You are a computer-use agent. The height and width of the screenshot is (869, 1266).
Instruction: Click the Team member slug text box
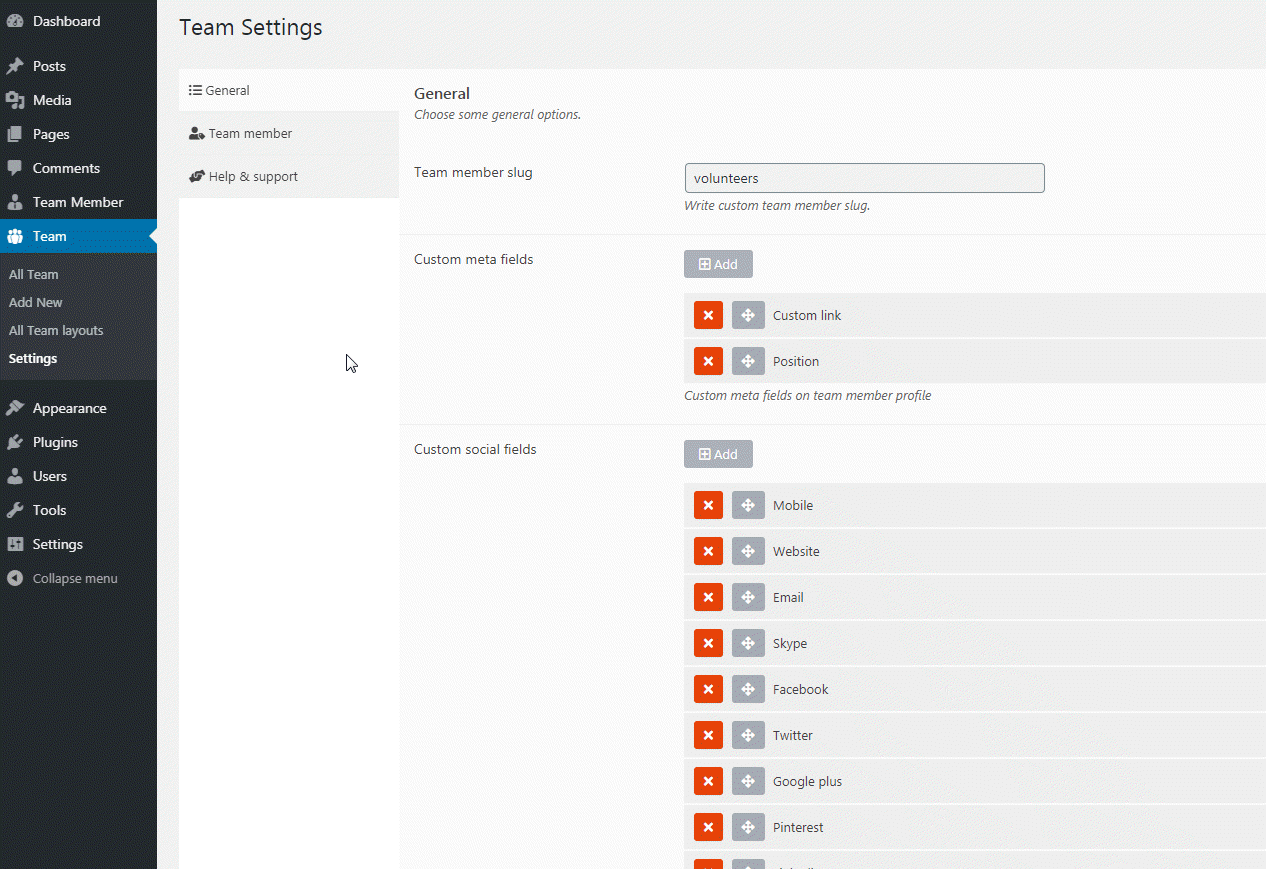[x=864, y=178]
